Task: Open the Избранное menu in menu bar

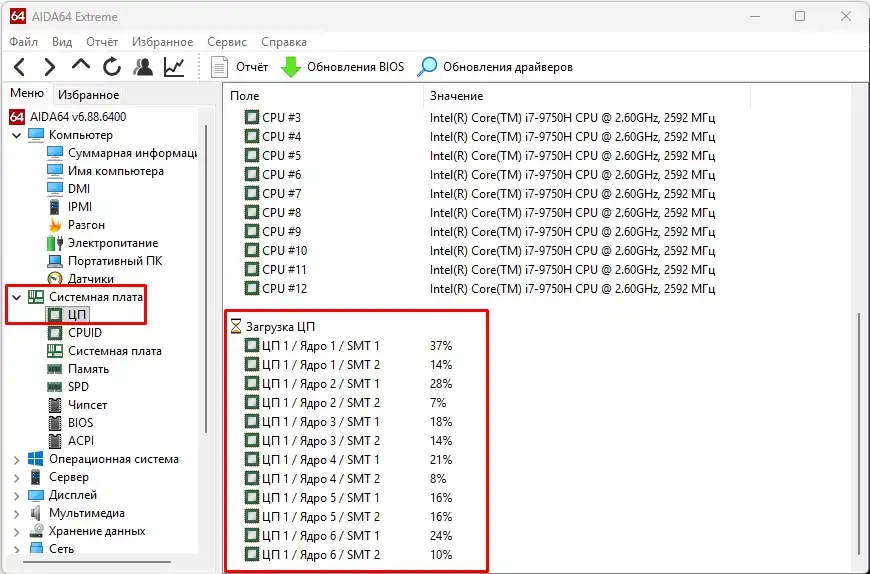Action: [x=163, y=42]
